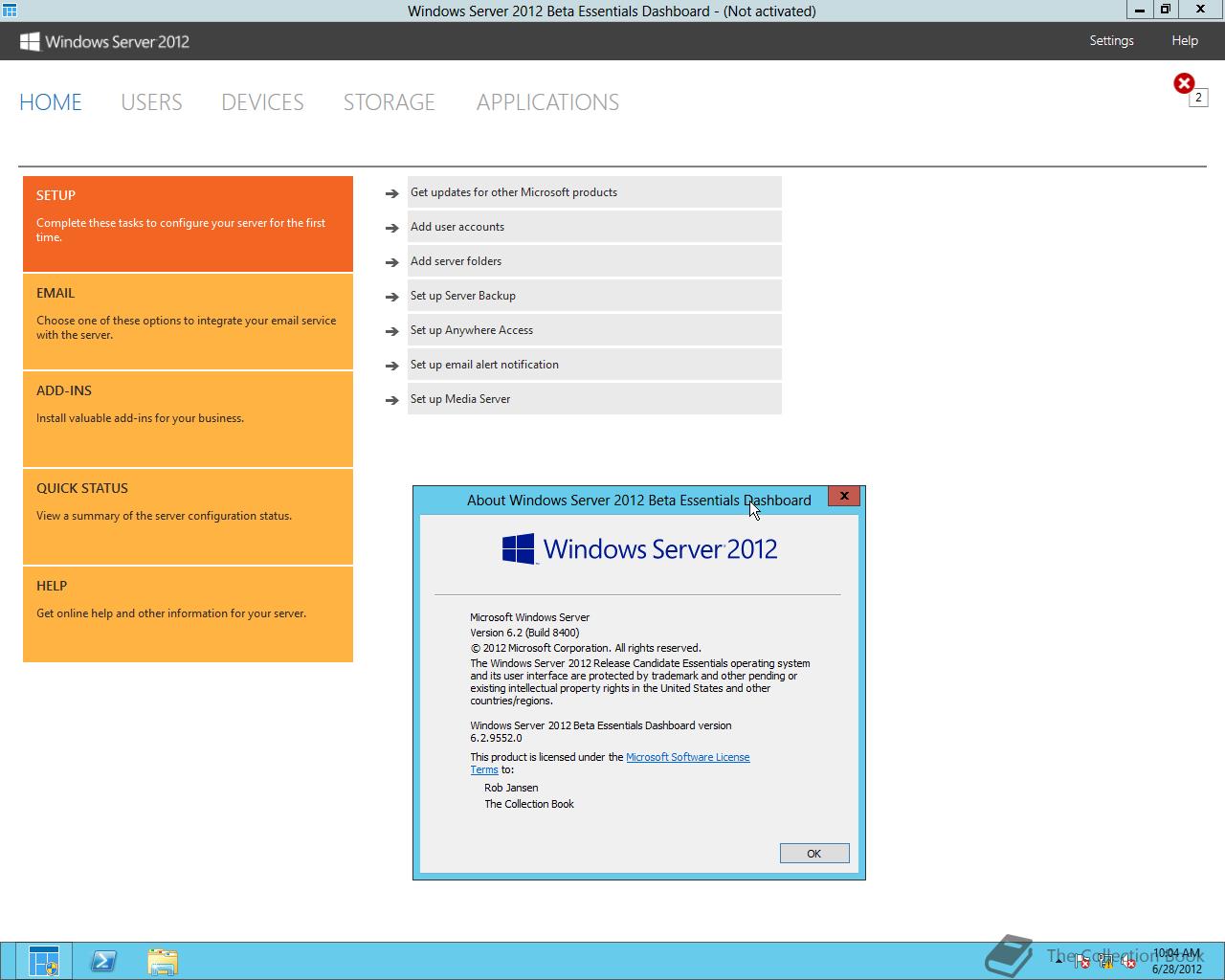Open the Set up Media Server task

pos(594,399)
